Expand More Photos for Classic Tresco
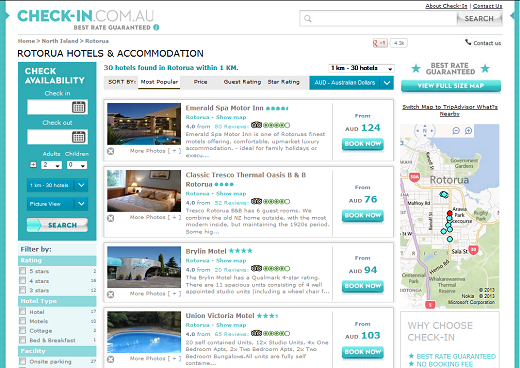This screenshot has height=368, width=520. (155, 217)
